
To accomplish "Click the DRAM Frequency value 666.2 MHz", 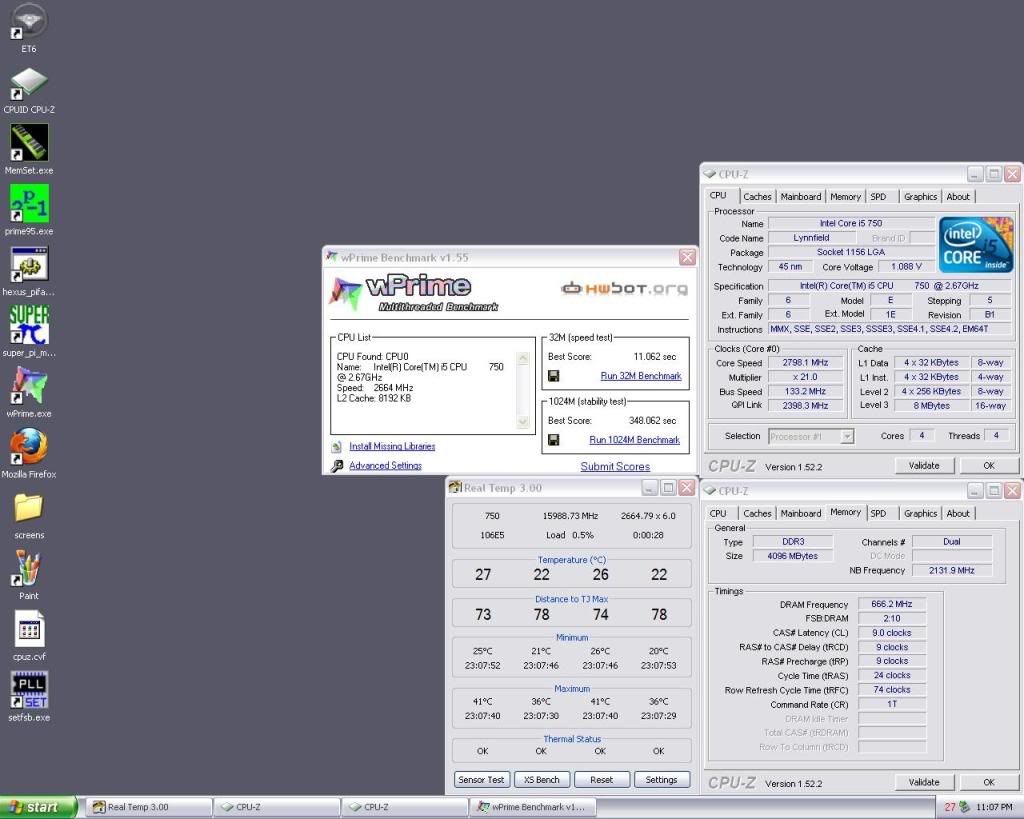I will click(891, 604).
